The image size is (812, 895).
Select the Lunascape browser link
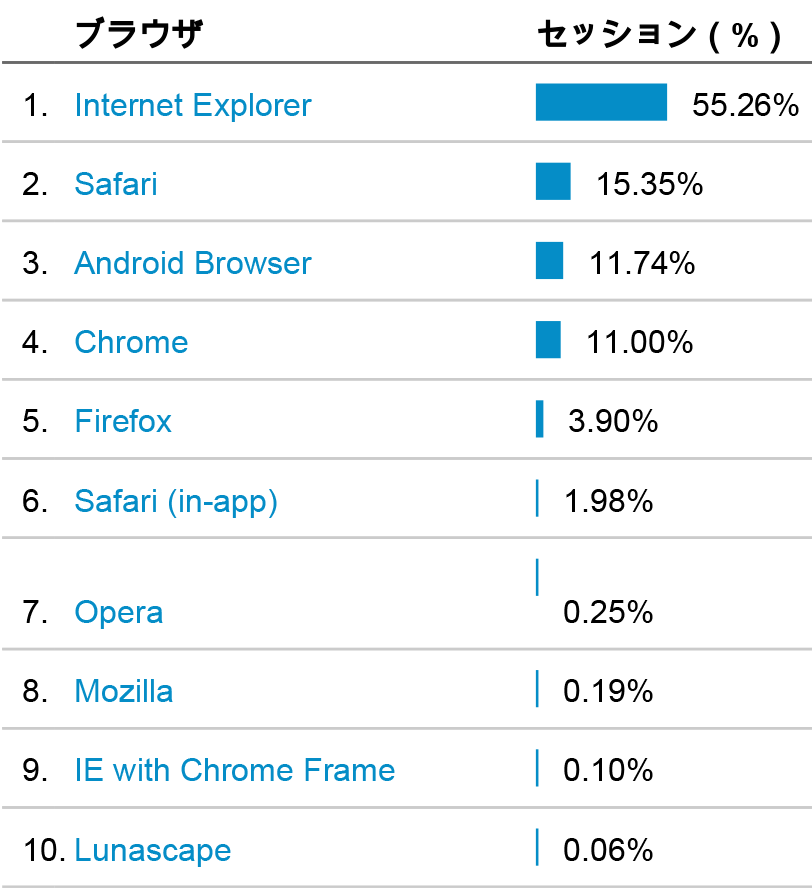153,850
